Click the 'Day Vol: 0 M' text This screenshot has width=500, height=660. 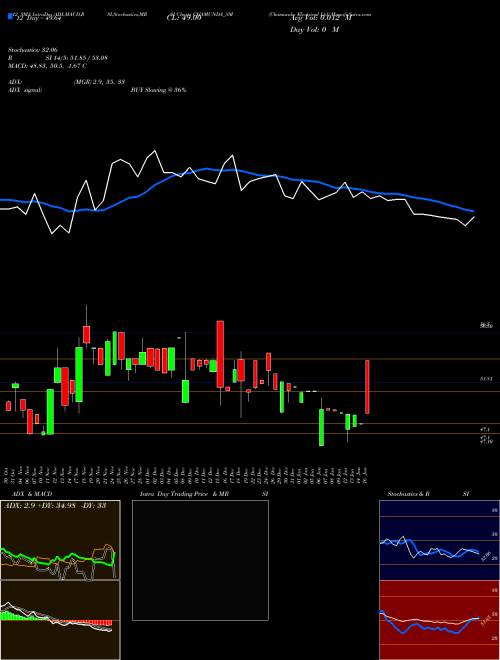(x=314, y=30)
